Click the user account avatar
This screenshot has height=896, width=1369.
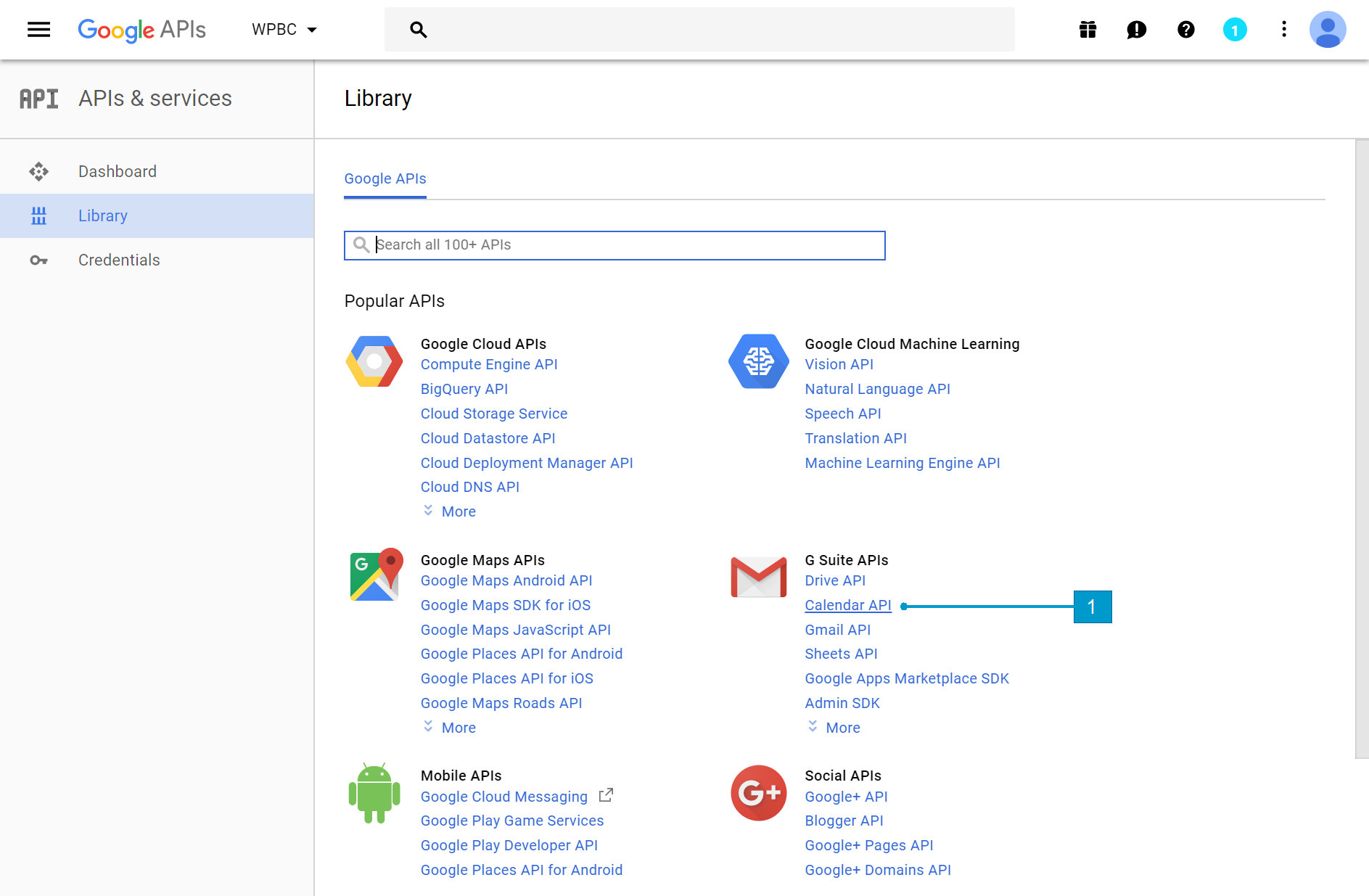1327,30
